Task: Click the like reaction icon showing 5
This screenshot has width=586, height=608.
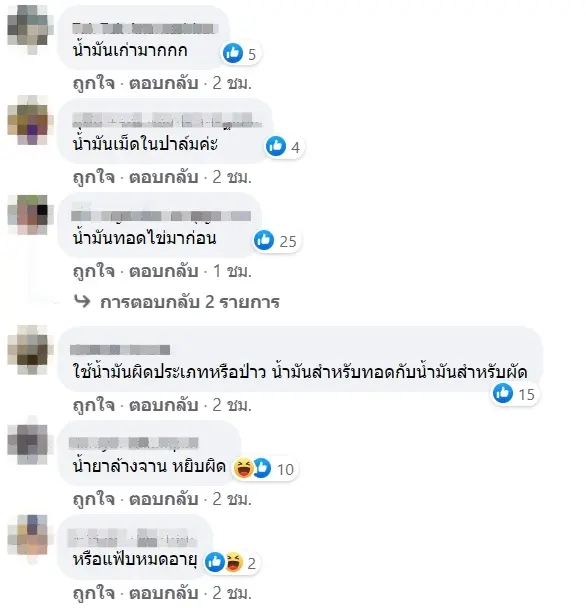Action: coord(233,53)
